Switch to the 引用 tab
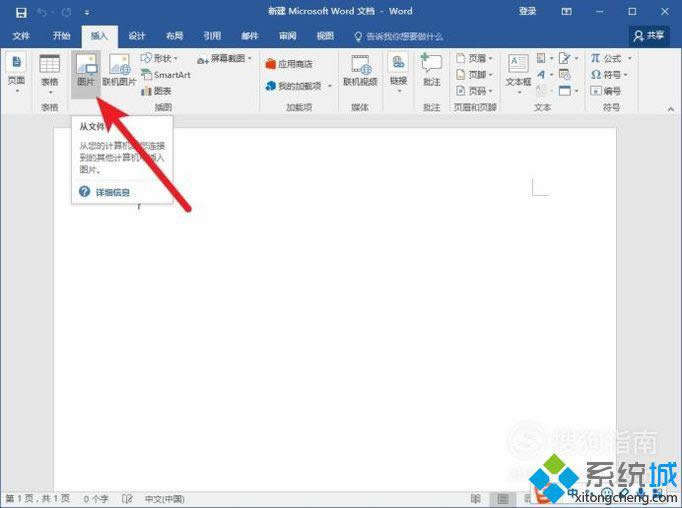 tap(212, 36)
